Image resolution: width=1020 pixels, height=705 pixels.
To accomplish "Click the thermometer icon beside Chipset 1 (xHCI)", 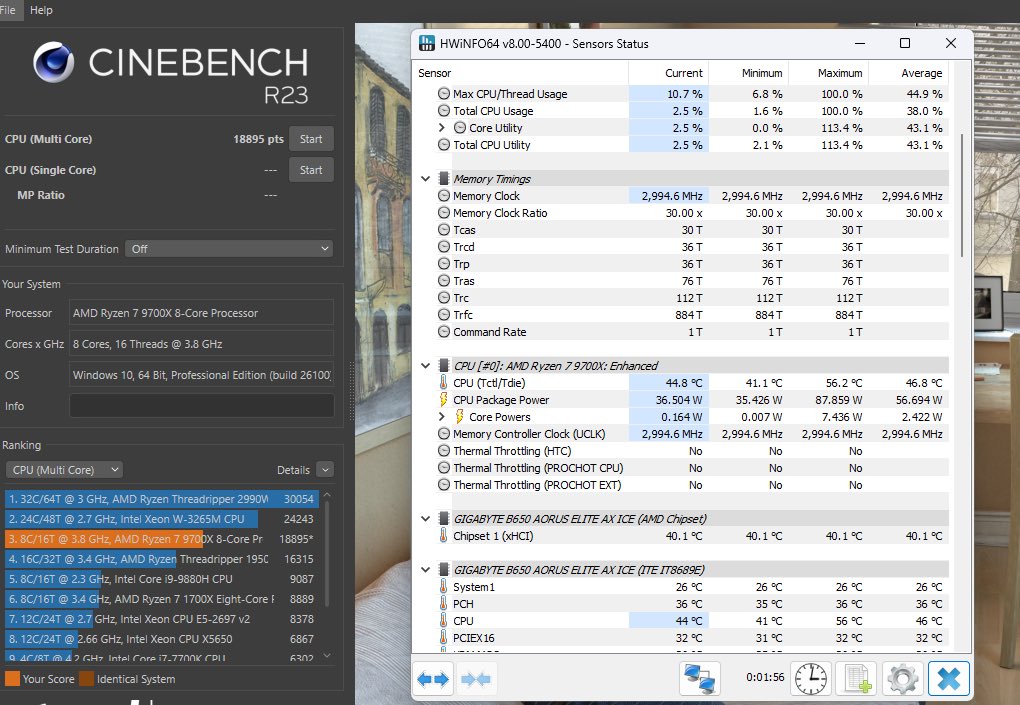I will pos(444,536).
